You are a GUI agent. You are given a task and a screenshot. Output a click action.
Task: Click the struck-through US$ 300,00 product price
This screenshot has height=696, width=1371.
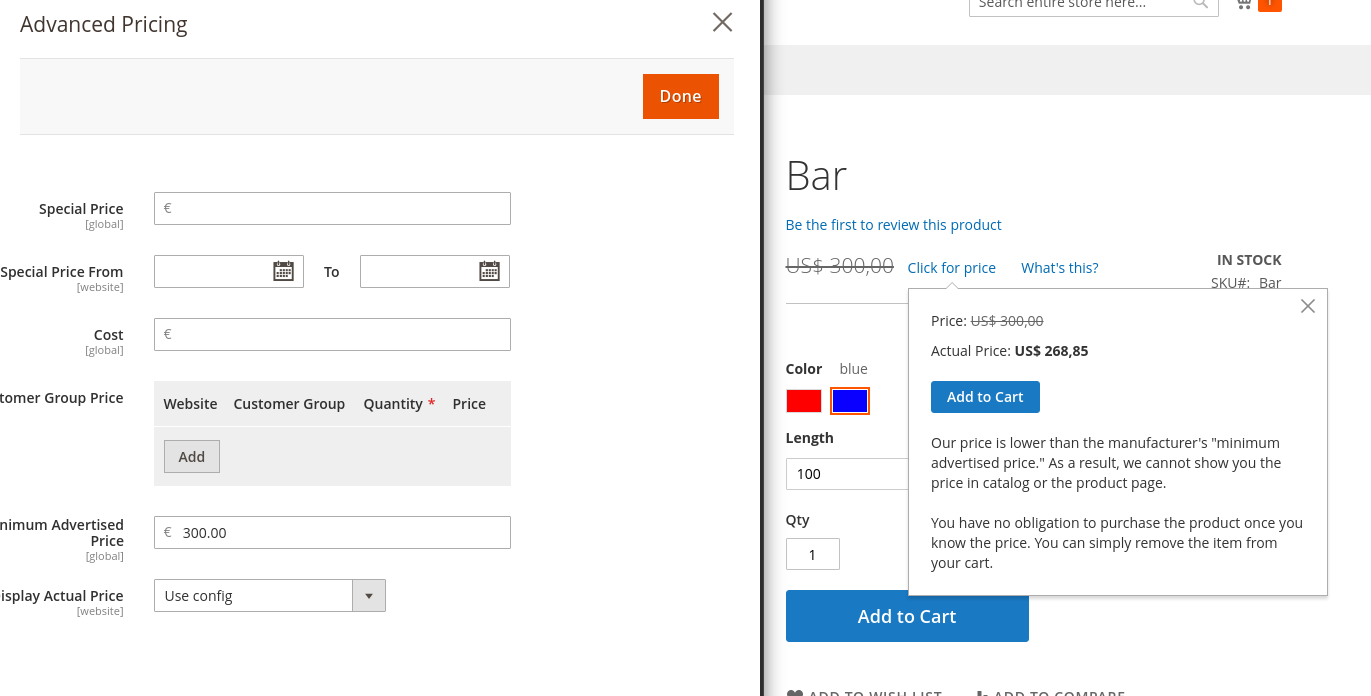click(840, 266)
